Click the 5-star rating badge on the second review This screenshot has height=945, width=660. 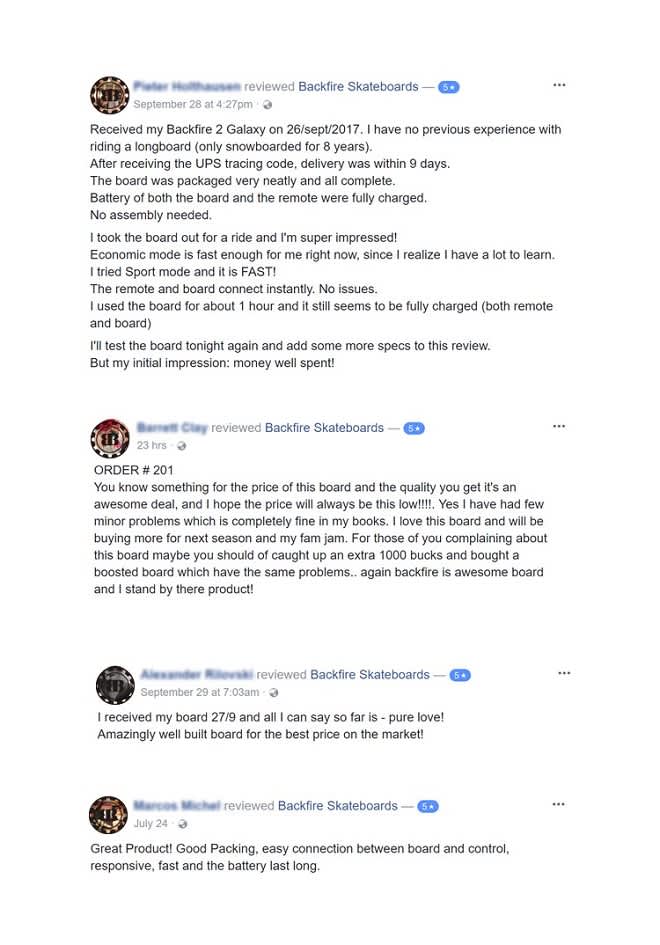click(x=414, y=429)
